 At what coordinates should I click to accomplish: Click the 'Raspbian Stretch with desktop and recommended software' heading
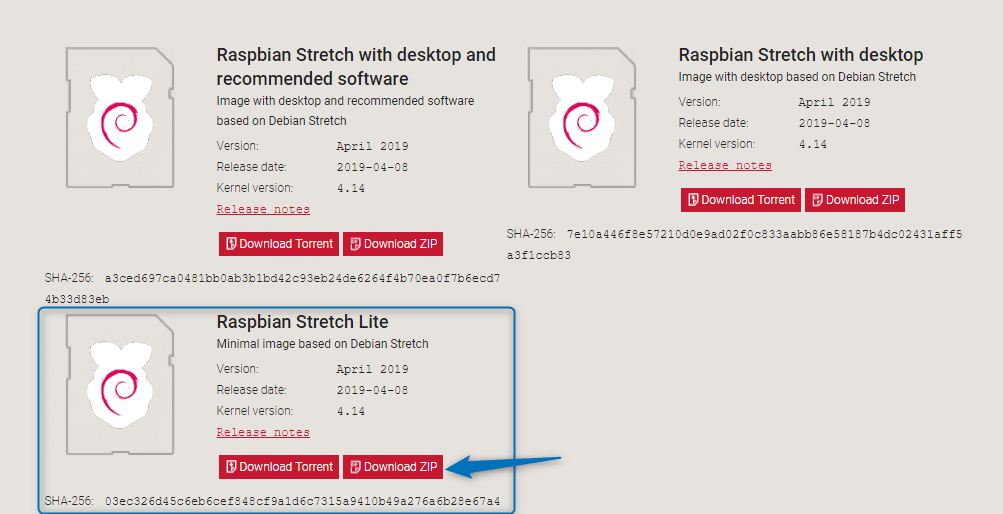356,66
